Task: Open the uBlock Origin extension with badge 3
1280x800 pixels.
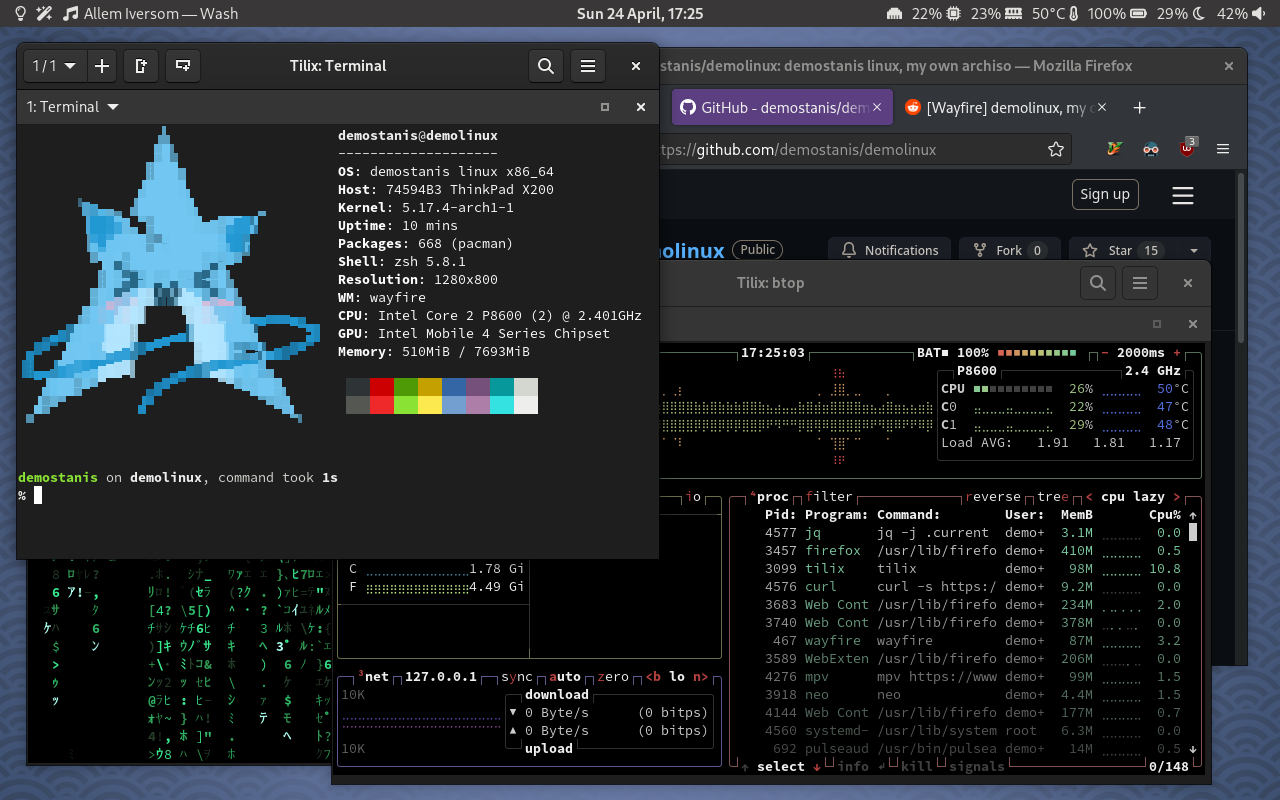Action: click(x=1186, y=149)
